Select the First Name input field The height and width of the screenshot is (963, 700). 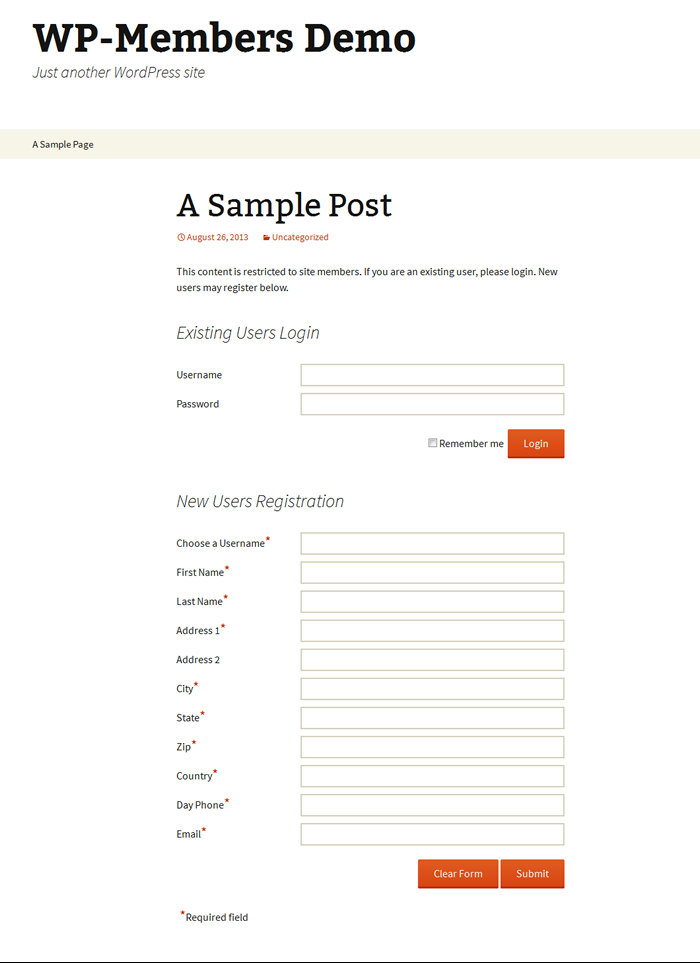point(432,572)
